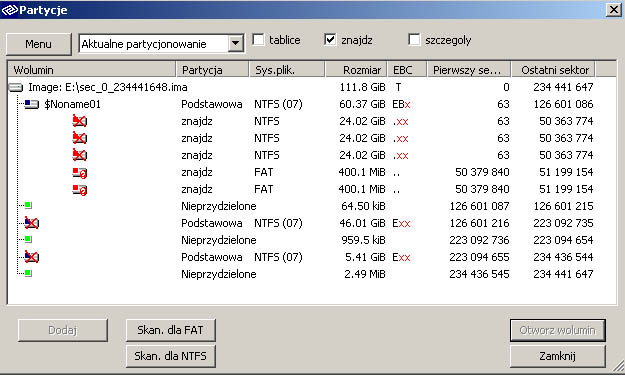Click the last sector value 234 436 544
The image size is (625, 378).
tap(563, 257)
